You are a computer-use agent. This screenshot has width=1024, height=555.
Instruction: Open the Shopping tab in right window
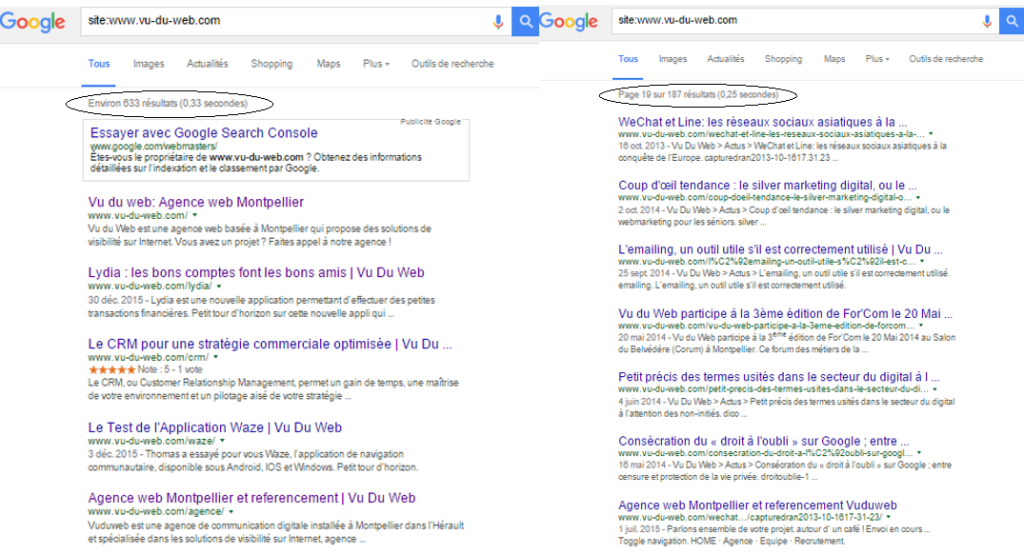click(783, 59)
